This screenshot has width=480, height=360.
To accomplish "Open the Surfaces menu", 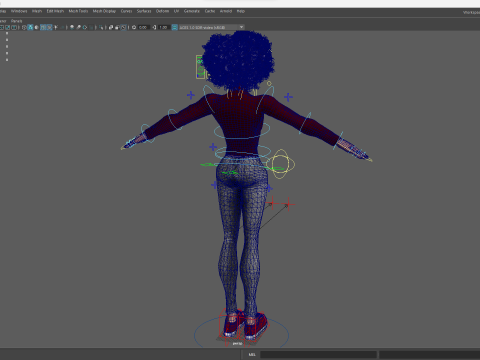I will [x=144, y=11].
